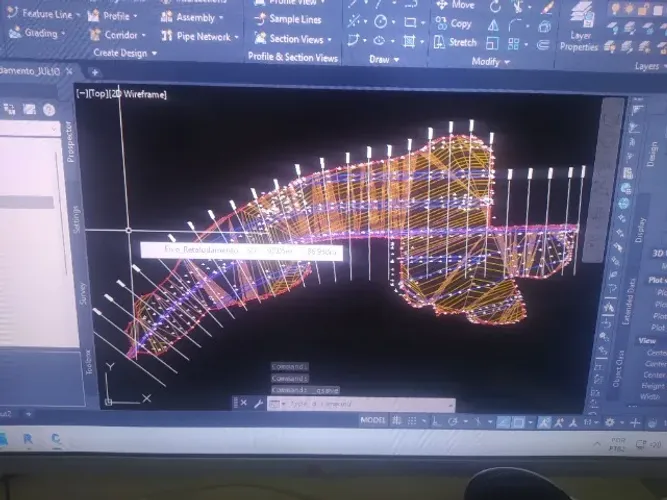The width and height of the screenshot is (667, 500).
Task: Click the Assembly tool
Action: click(188, 17)
